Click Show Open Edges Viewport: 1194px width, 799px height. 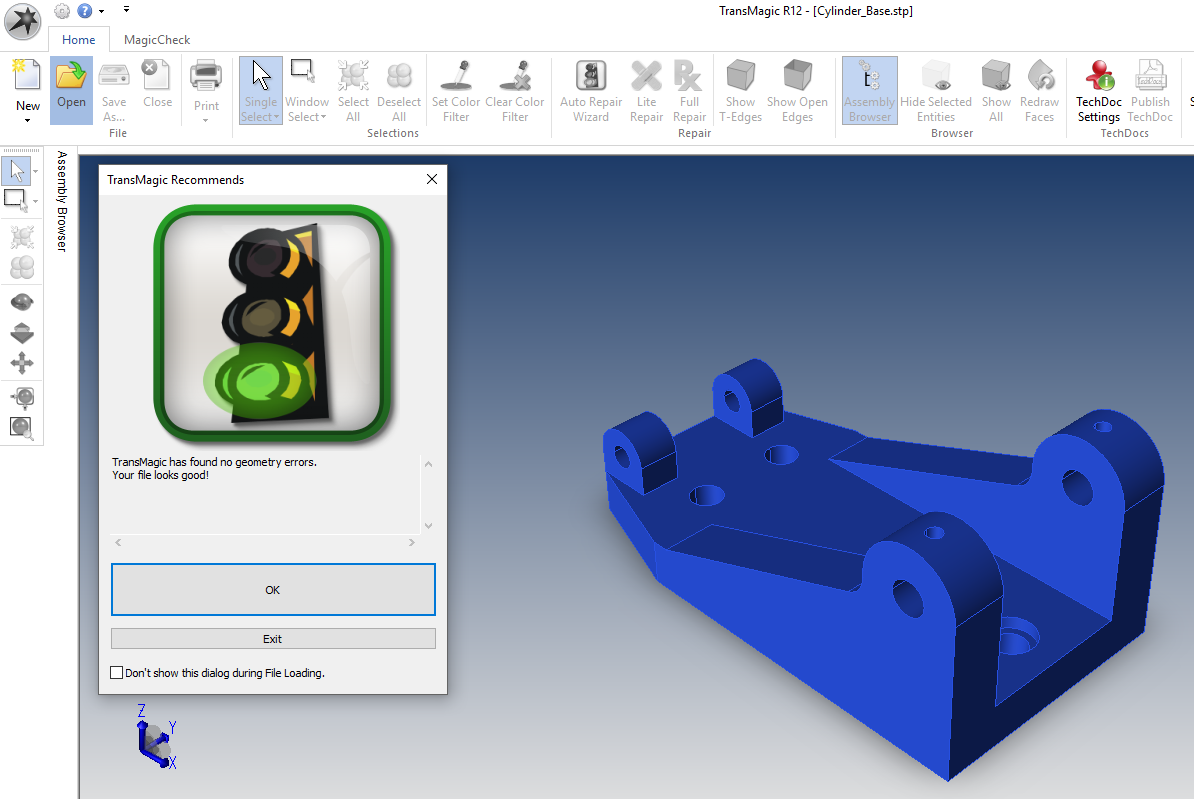(x=797, y=90)
